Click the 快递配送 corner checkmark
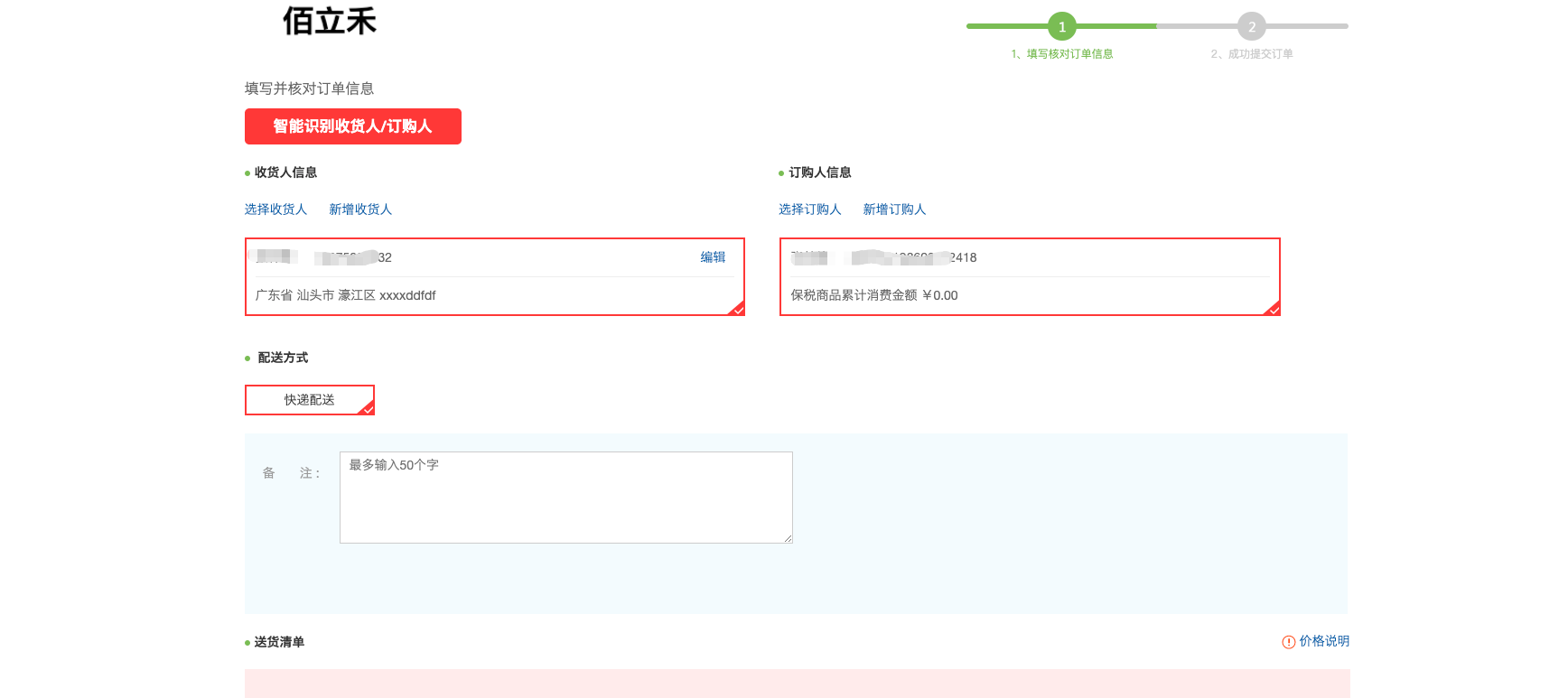Image resolution: width=1568 pixels, height=698 pixels. point(368,409)
